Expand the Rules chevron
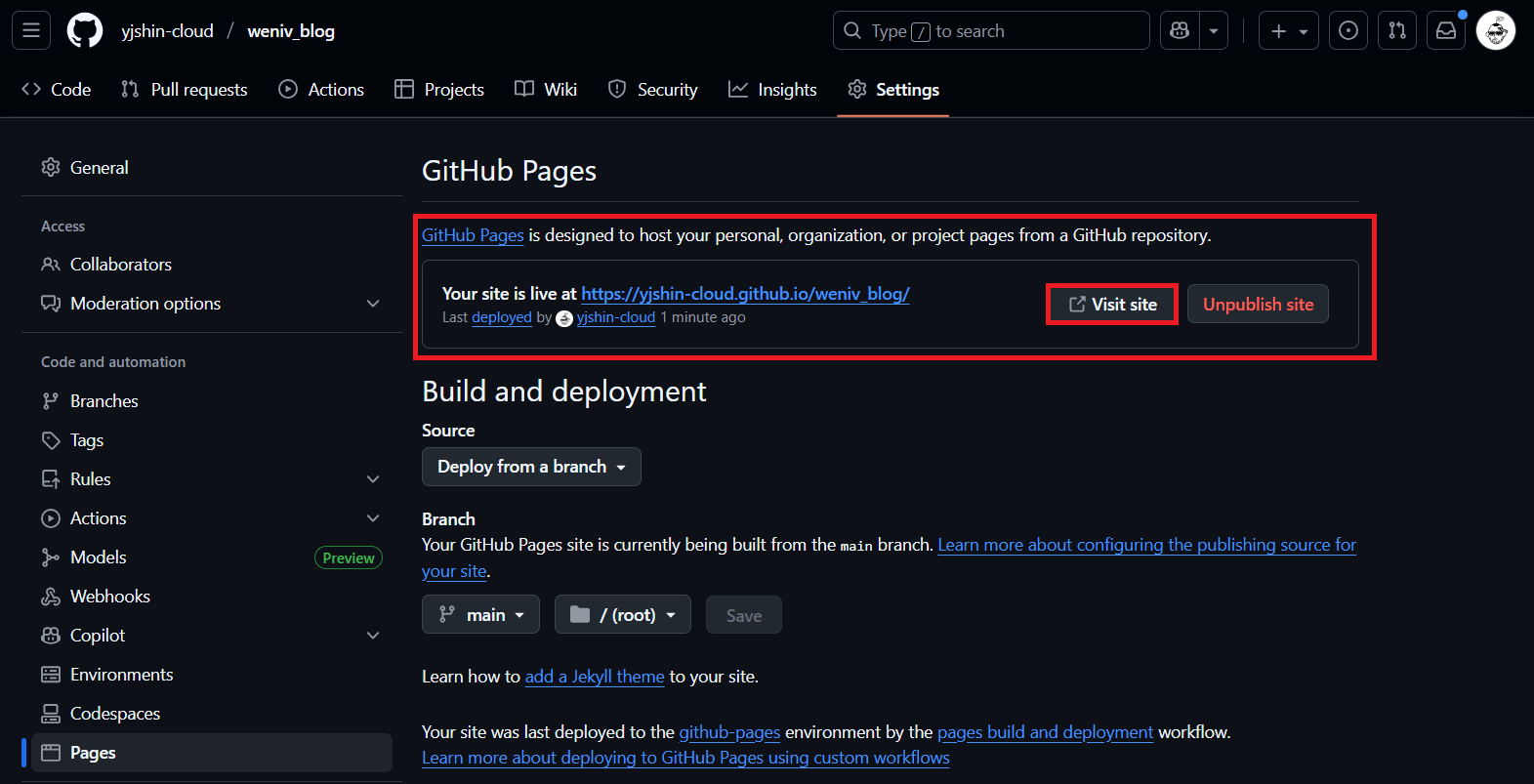Screen dimensions: 1534x784 [373, 479]
